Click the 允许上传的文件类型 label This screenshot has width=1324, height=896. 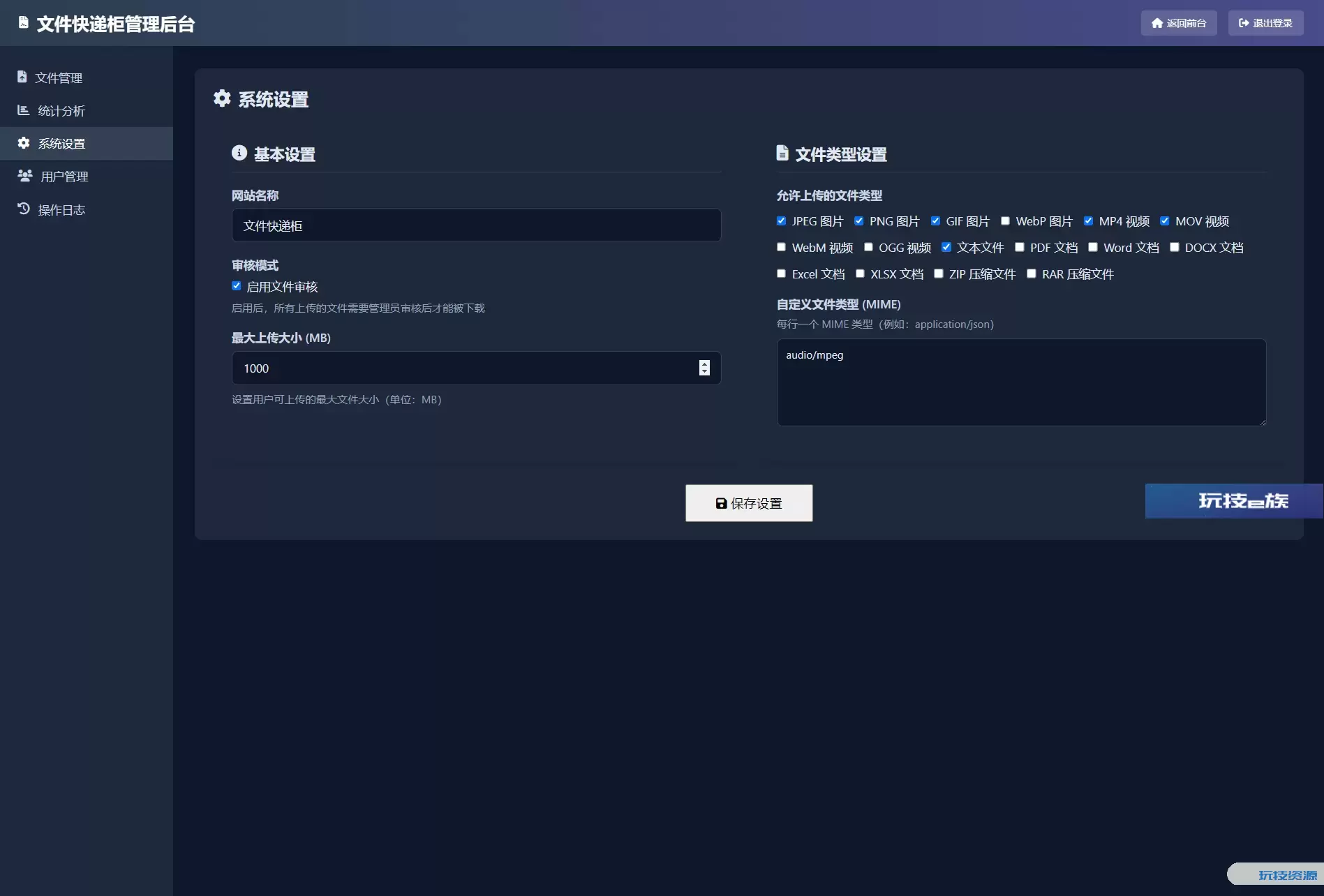829,195
